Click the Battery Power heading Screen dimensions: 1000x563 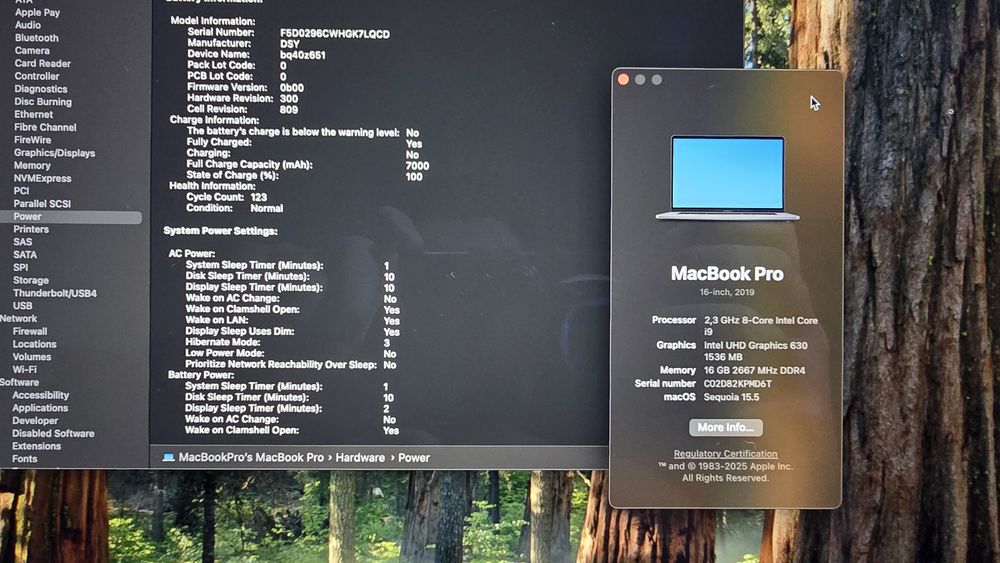[x=201, y=374]
